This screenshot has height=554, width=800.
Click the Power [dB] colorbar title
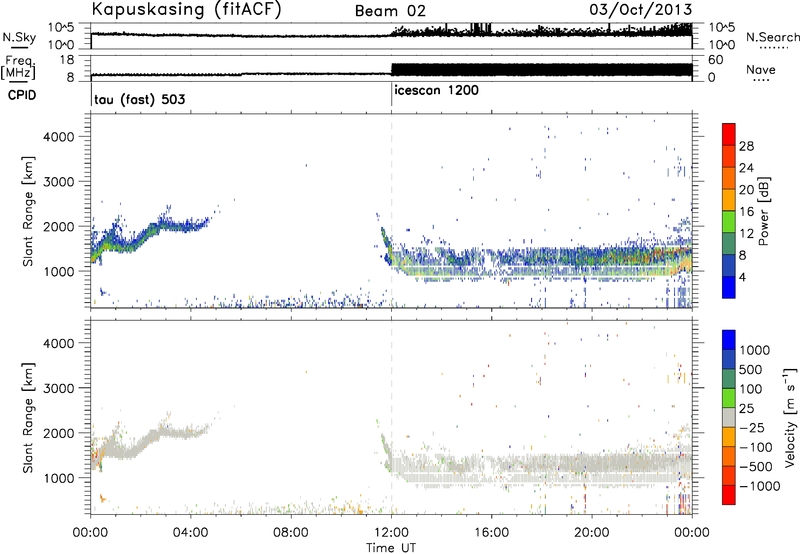[x=763, y=211]
